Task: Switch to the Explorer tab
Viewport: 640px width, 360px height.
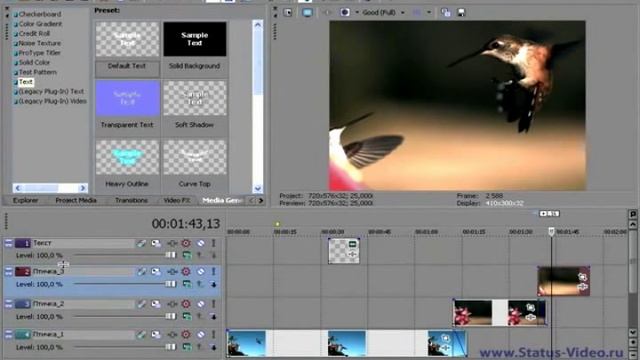Action: click(x=26, y=200)
